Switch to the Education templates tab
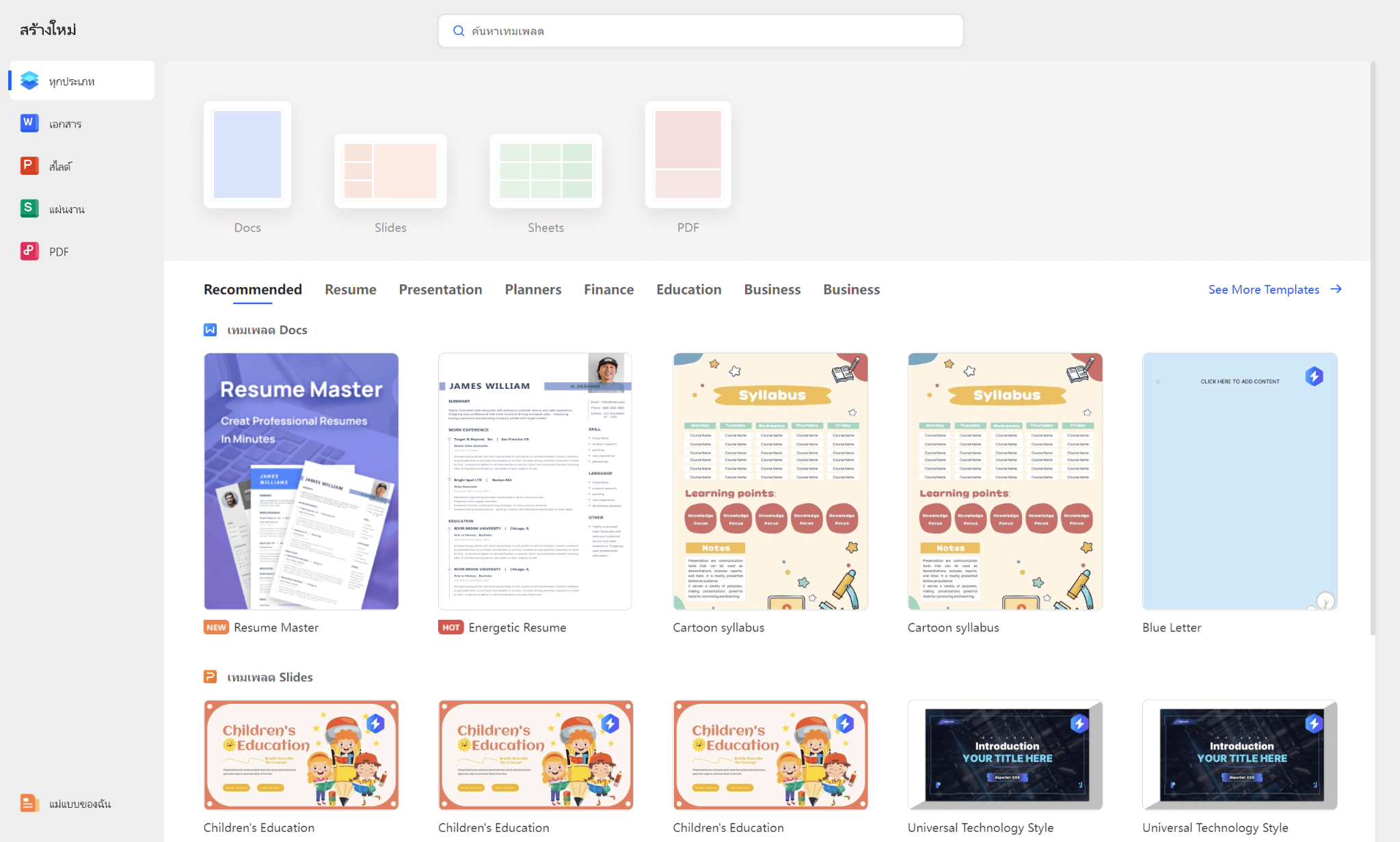This screenshot has height=842, width=1400. 688,289
